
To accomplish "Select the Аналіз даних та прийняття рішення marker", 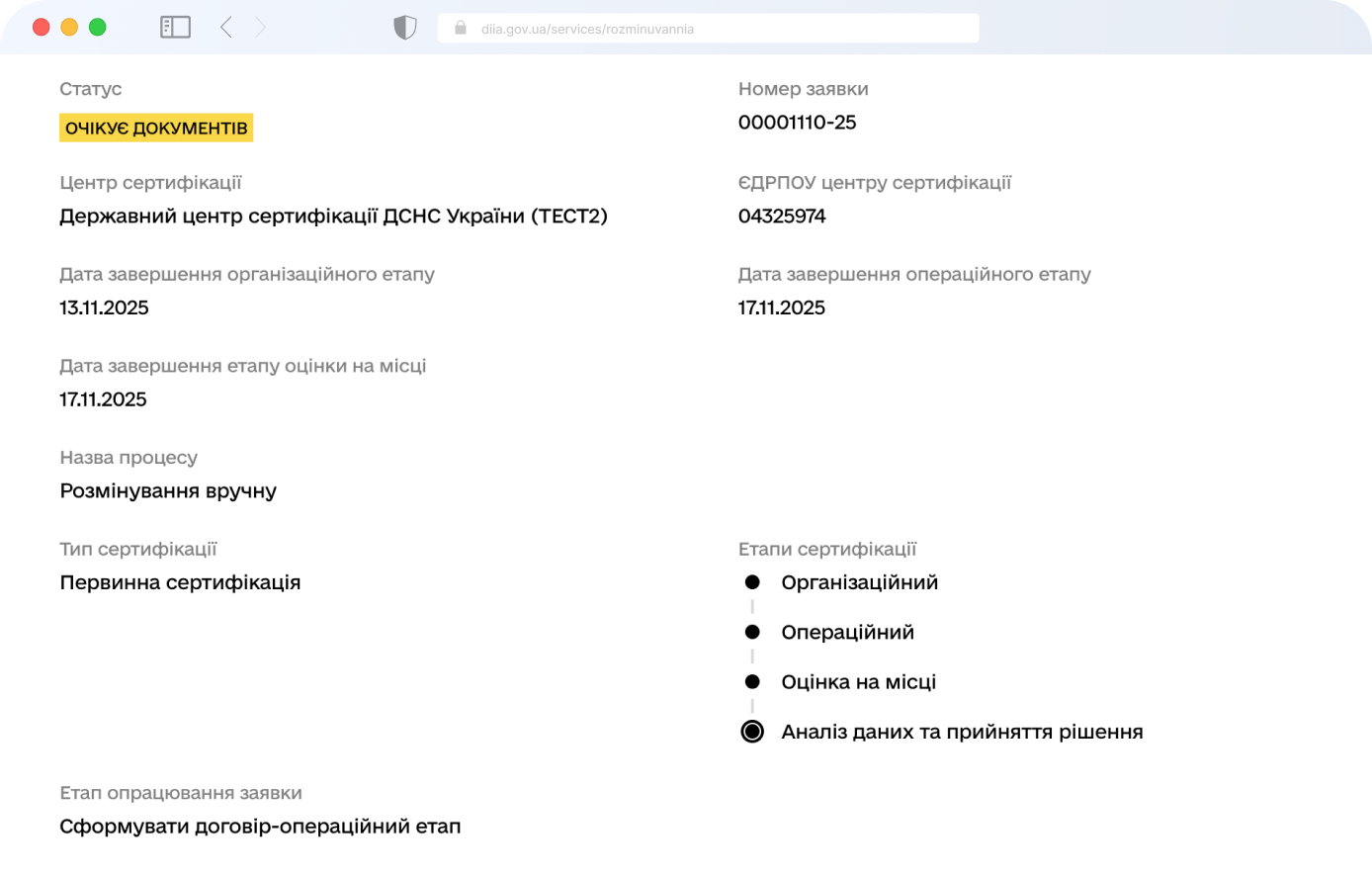I will pos(752,732).
